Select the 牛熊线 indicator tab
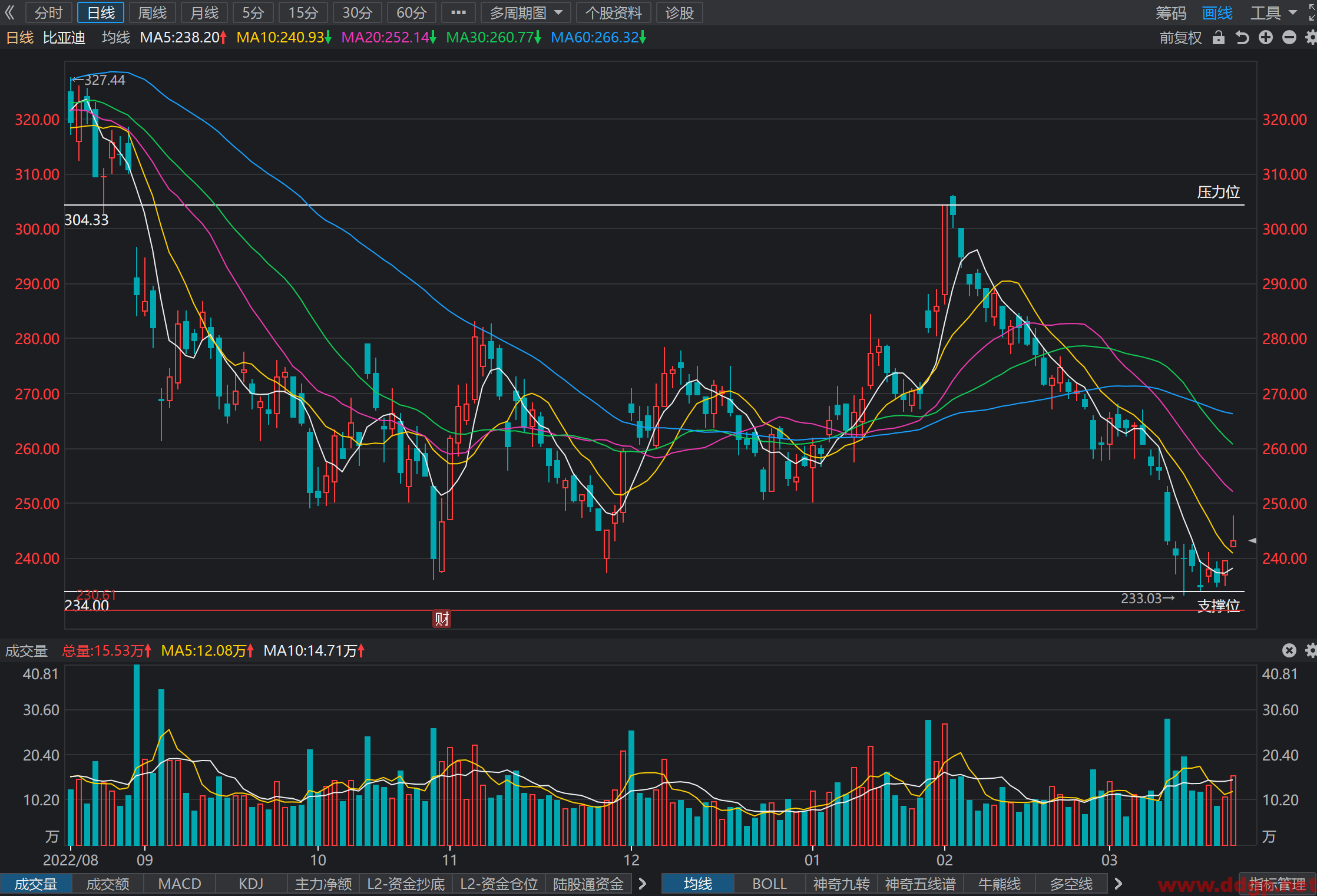The height and width of the screenshot is (896, 1317). (1000, 884)
